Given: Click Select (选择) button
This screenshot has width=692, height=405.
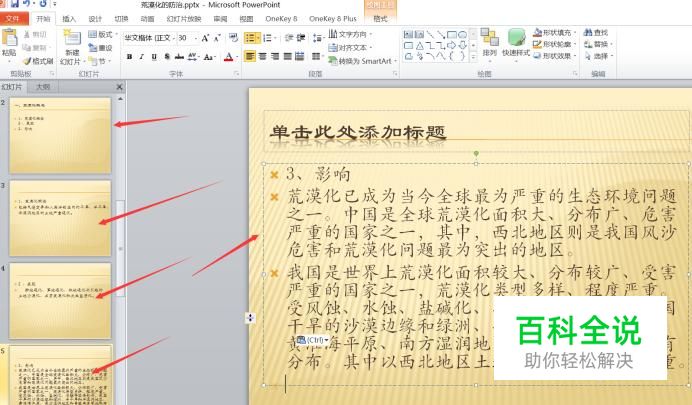Looking at the screenshot, I should (598, 56).
